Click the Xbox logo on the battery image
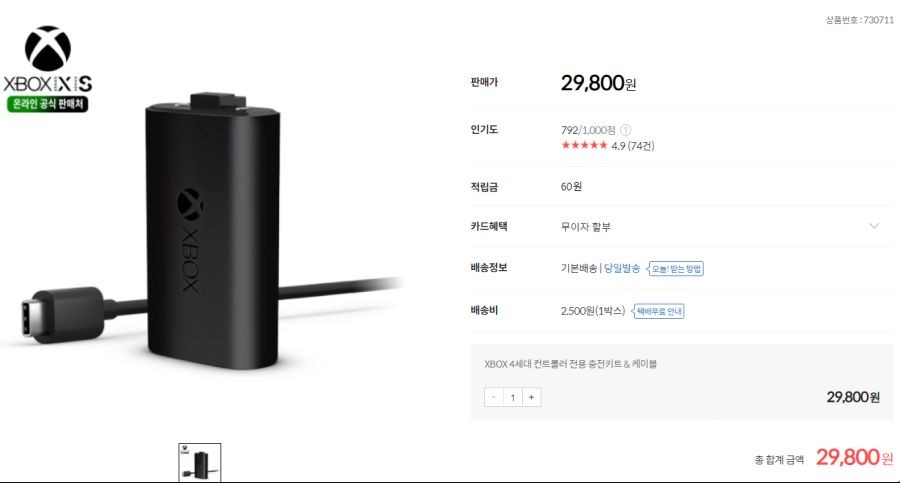 click(190, 204)
